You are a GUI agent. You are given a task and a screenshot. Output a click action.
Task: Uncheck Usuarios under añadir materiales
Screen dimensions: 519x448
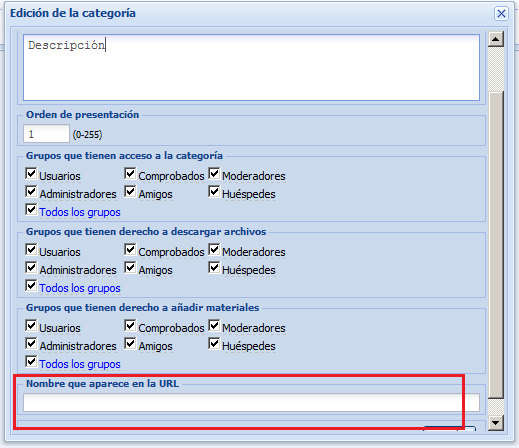pyautogui.click(x=31, y=325)
